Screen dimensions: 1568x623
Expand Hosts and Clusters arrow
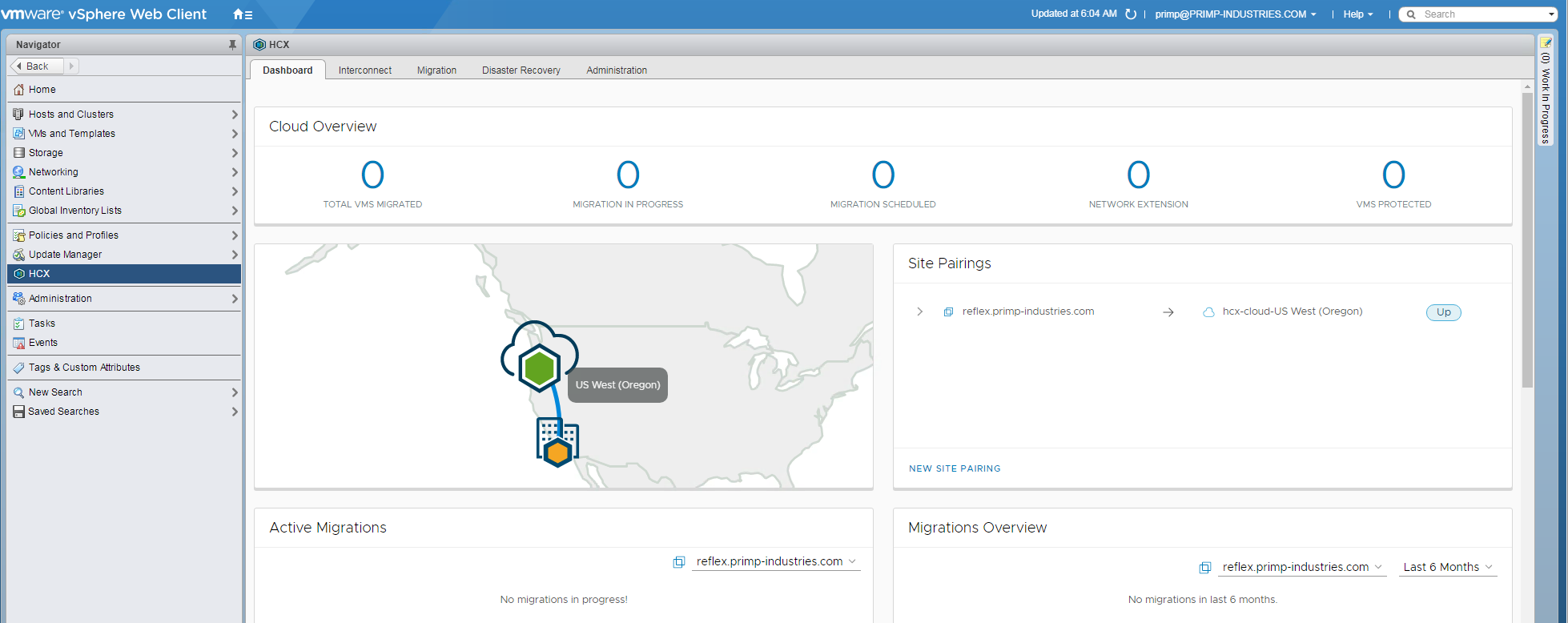(235, 115)
